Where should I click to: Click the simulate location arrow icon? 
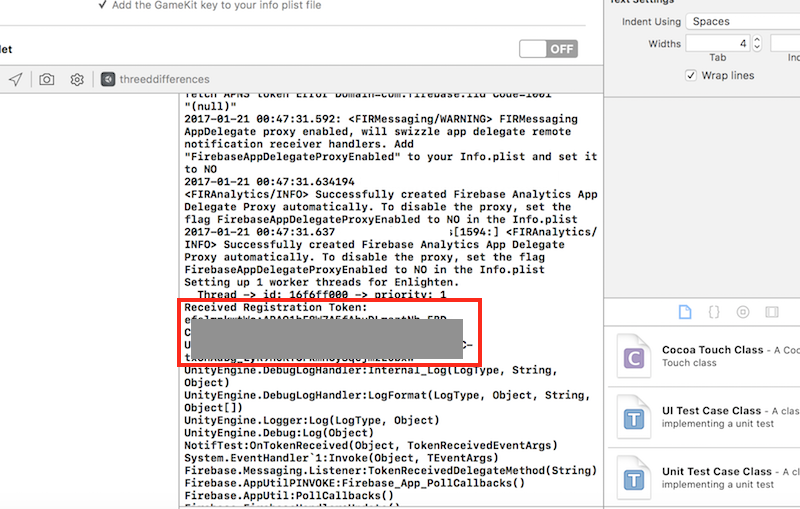(x=16, y=79)
